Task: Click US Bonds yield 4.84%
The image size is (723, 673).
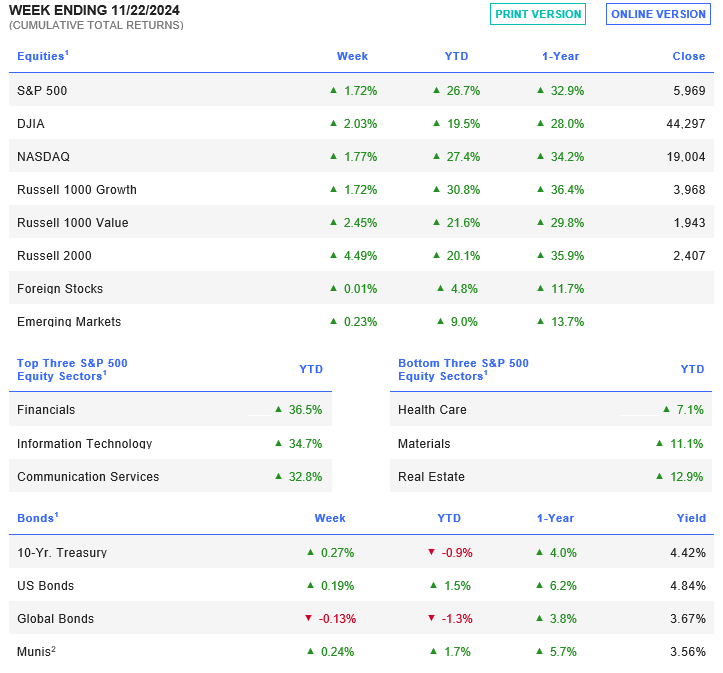Action: (x=687, y=586)
